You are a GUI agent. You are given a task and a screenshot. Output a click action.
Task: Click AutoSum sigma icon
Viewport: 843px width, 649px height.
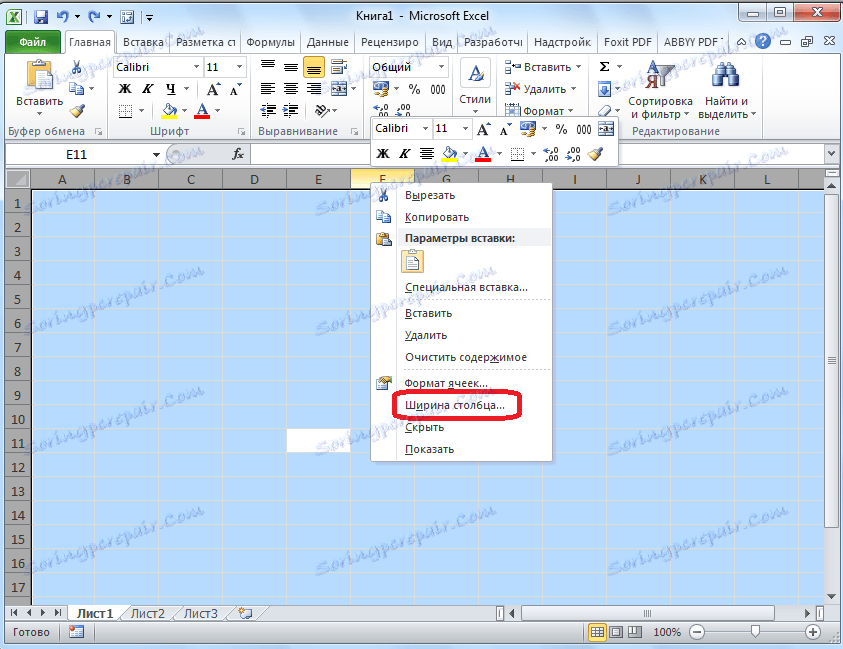coord(604,67)
